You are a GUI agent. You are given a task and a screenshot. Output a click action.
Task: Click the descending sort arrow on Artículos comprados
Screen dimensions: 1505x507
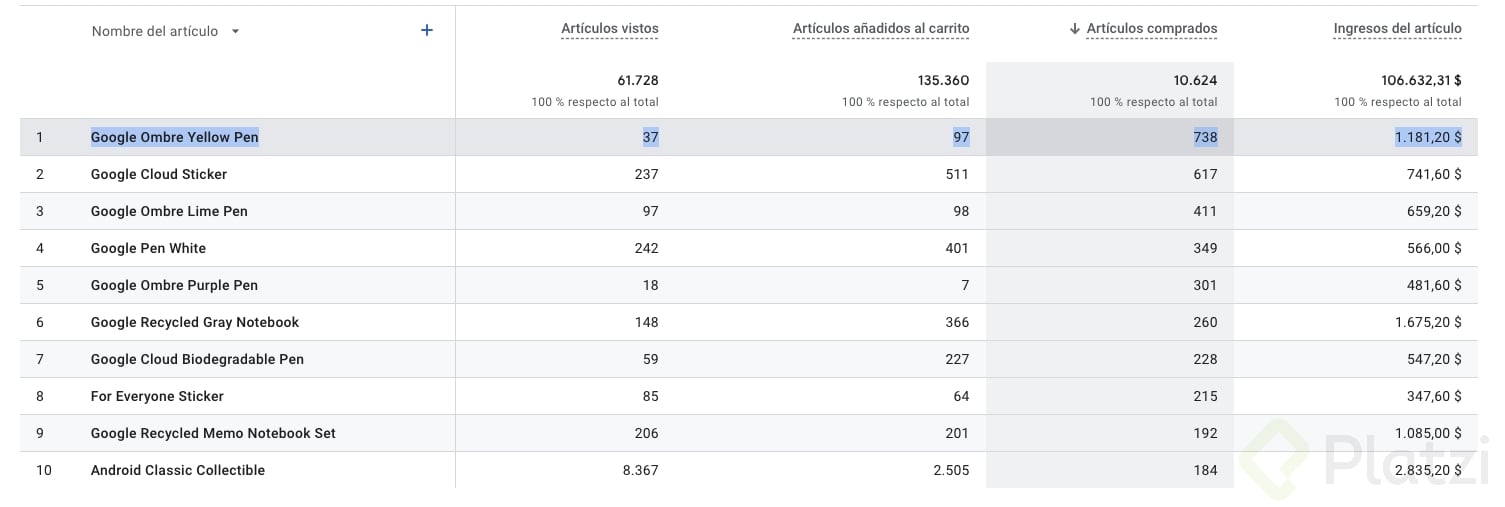(1075, 29)
